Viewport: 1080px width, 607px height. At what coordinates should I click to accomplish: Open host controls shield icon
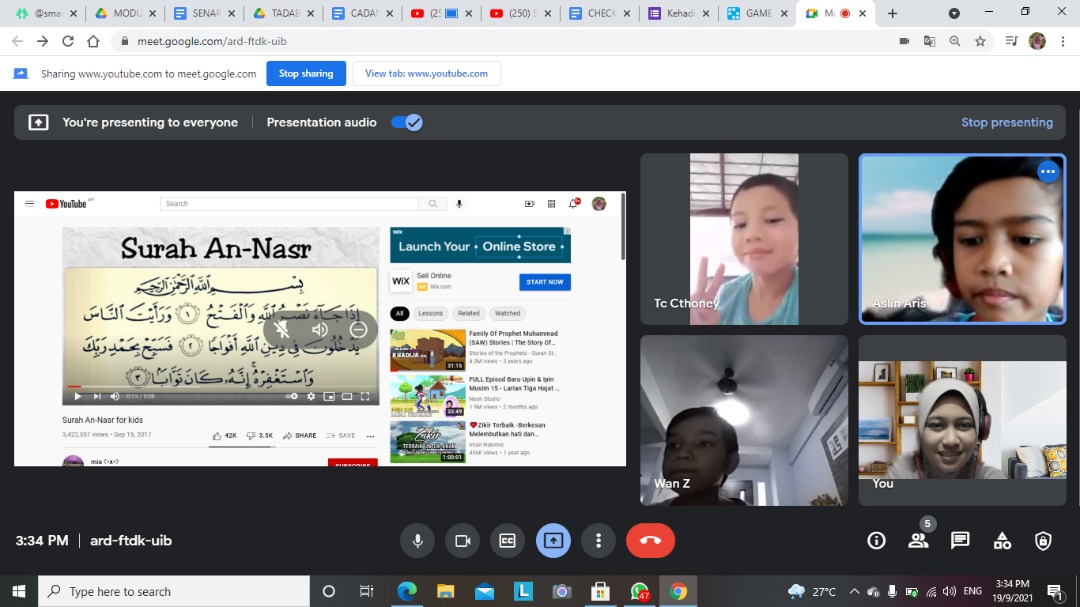pos(1043,541)
